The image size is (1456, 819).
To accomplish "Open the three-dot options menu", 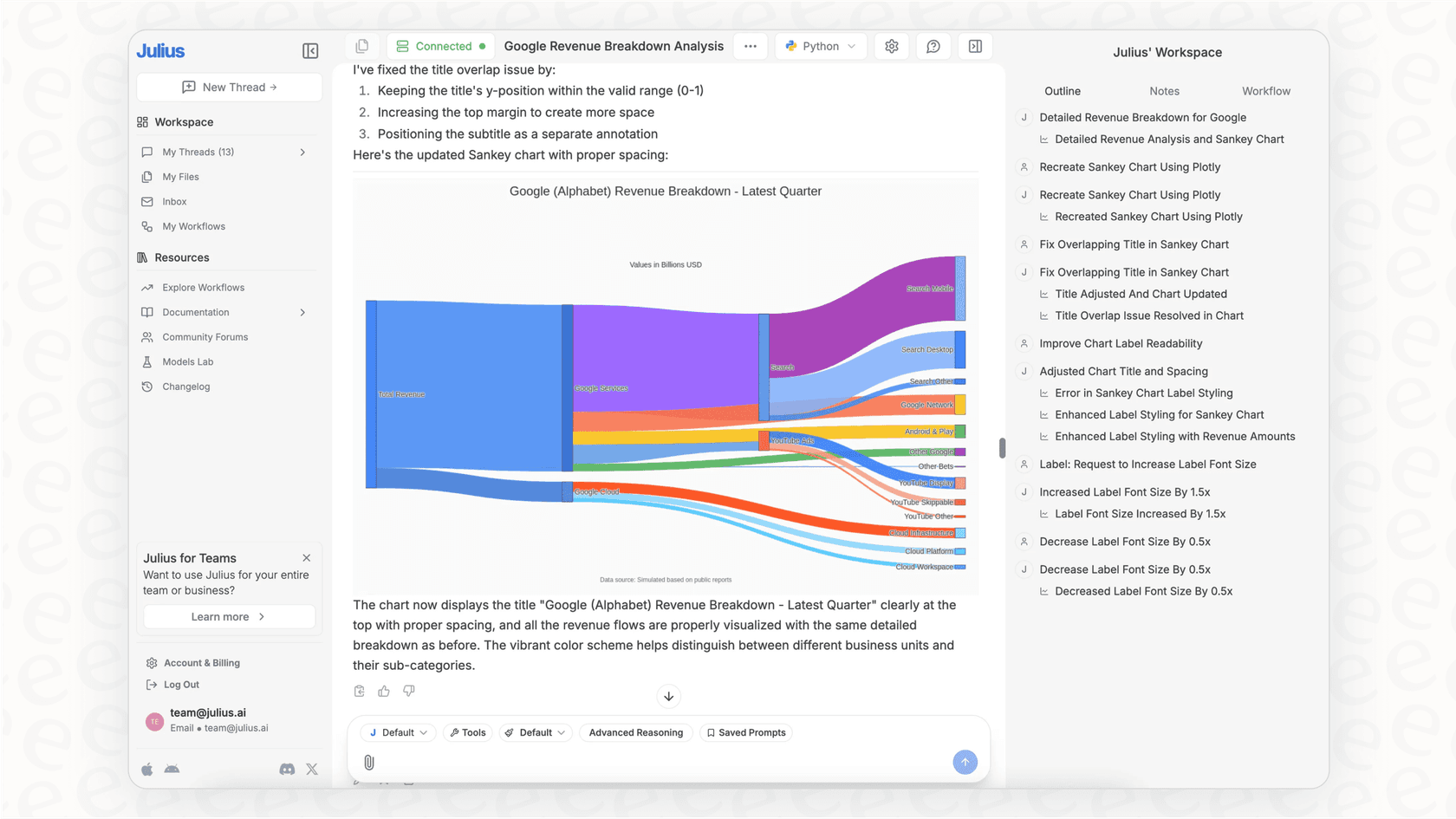I will (751, 46).
